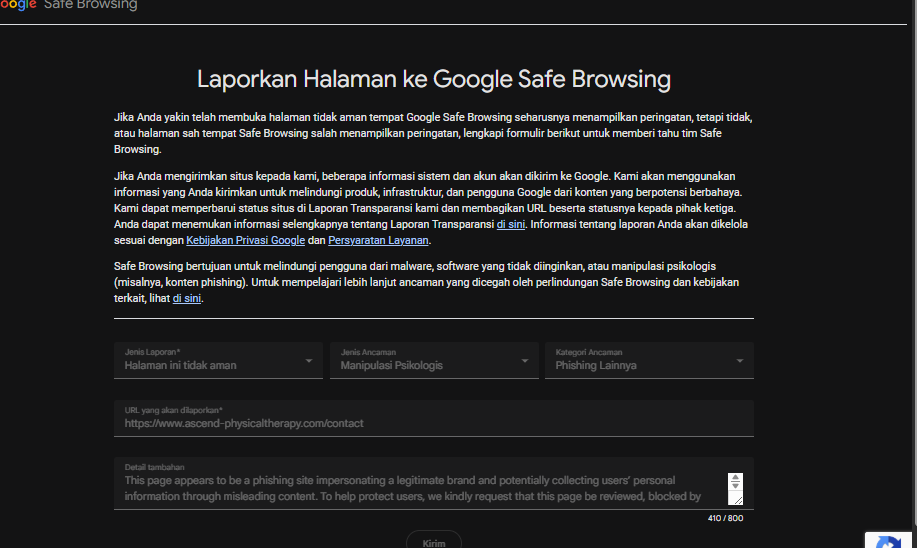Click the 410 / 800 character counter

tap(725, 518)
